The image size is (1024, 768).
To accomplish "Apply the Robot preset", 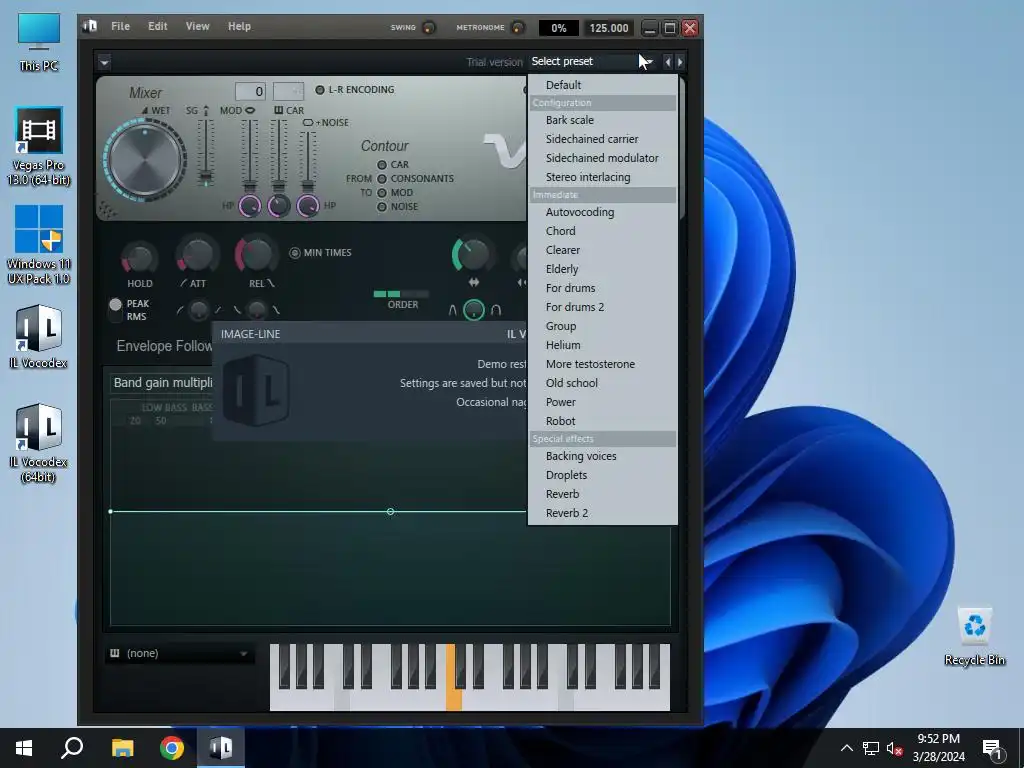I will (x=602, y=421).
